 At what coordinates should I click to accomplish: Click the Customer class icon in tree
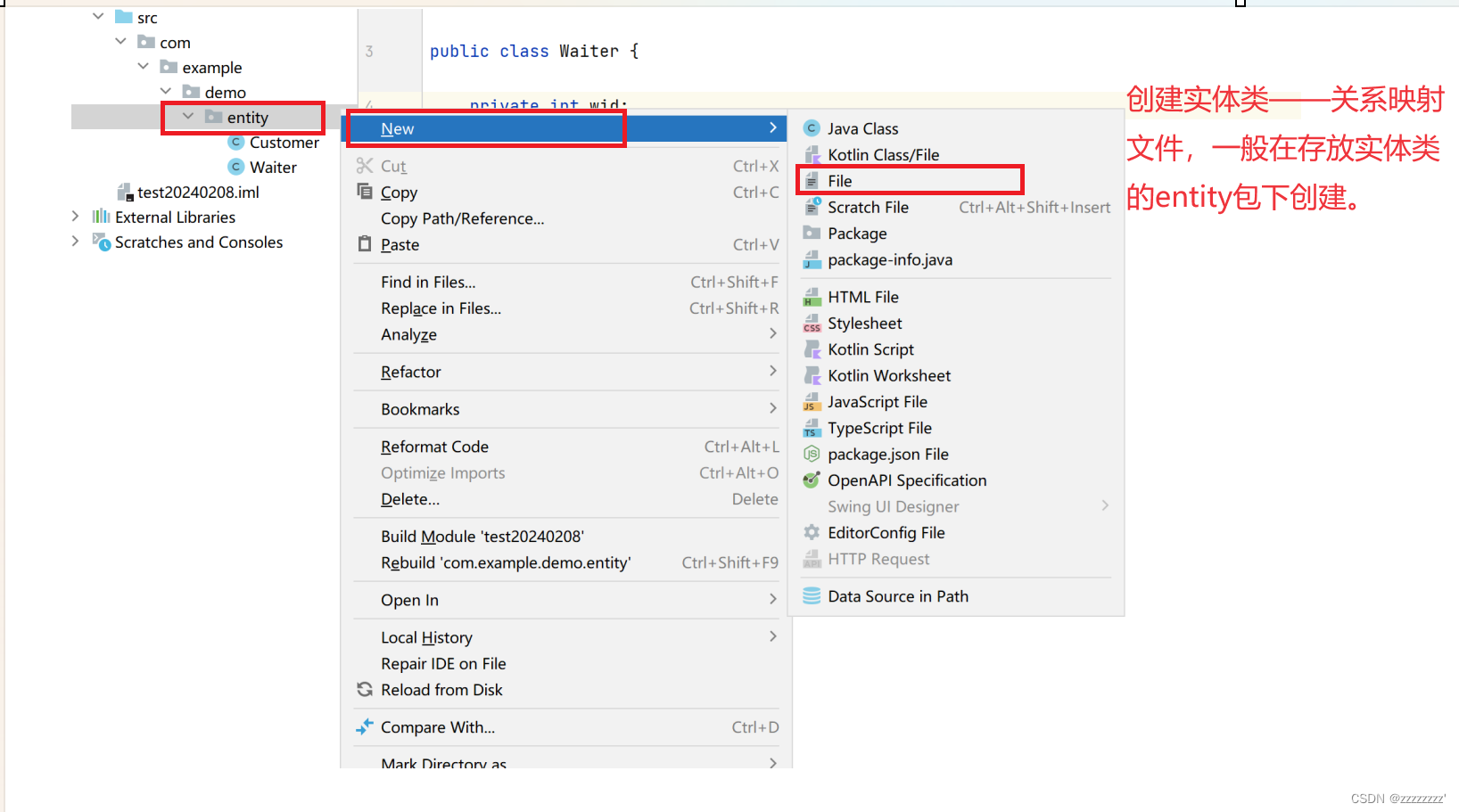click(x=236, y=142)
